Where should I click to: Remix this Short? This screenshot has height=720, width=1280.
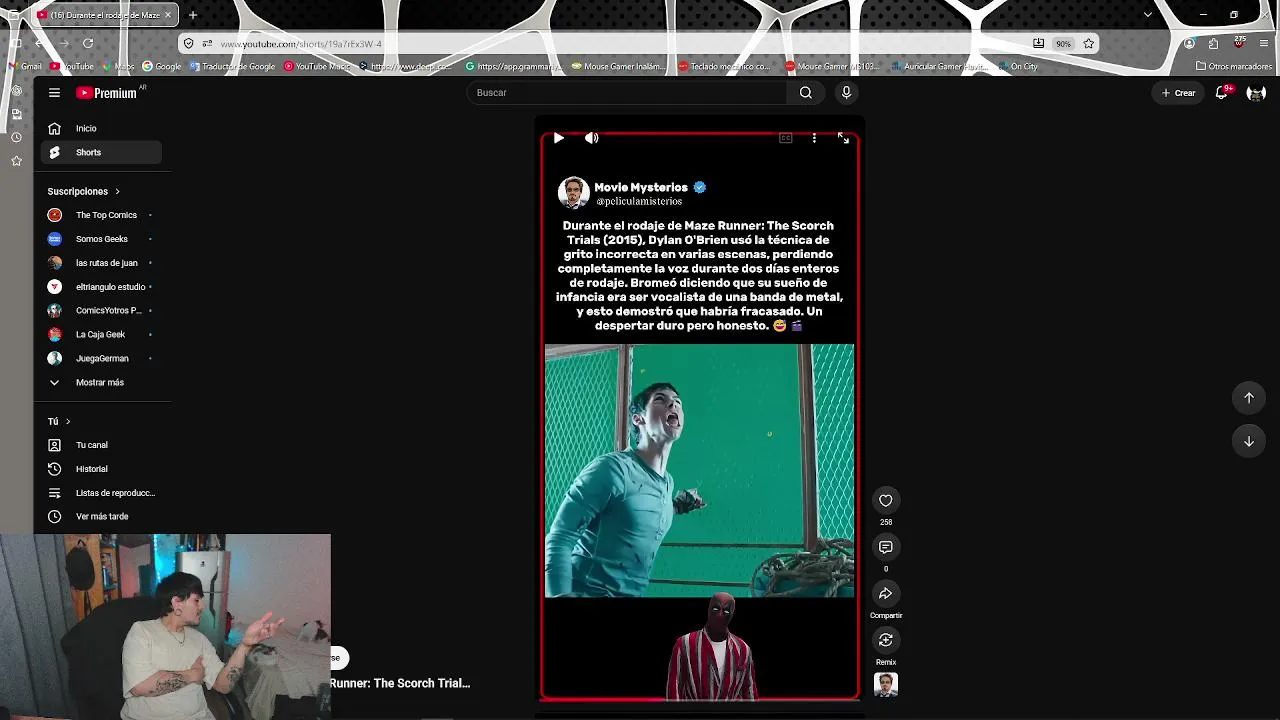pos(885,640)
